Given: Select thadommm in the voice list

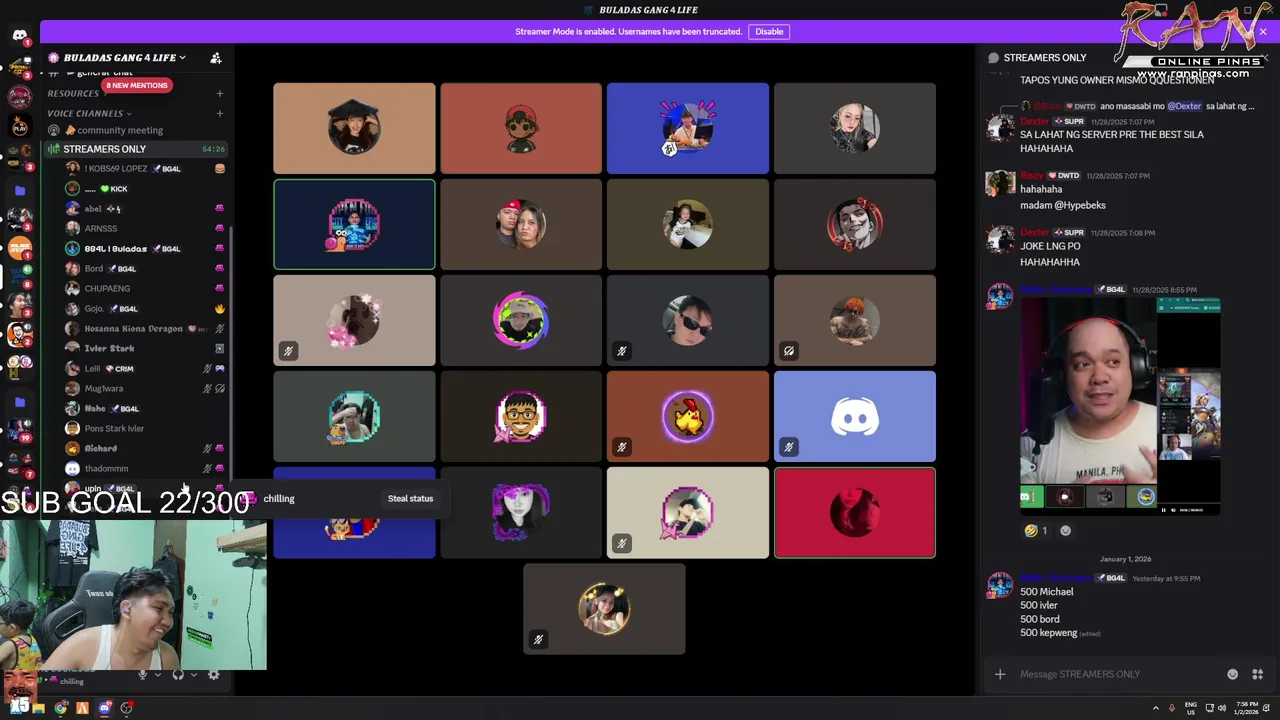Looking at the screenshot, I should pos(146,468).
